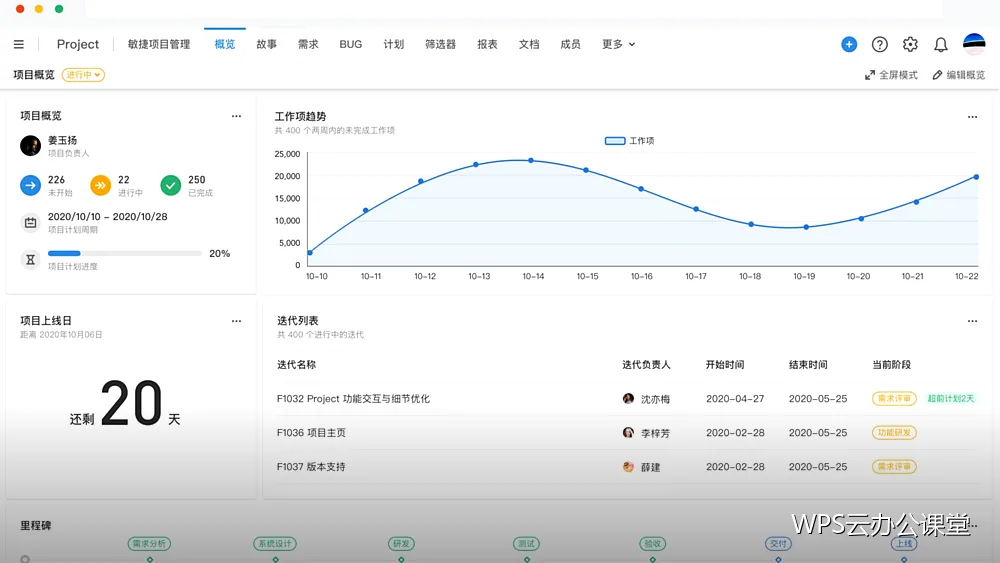Toggle 工作项 legend in trend chart
Viewport: 1000px width, 563px height.
[x=629, y=140]
